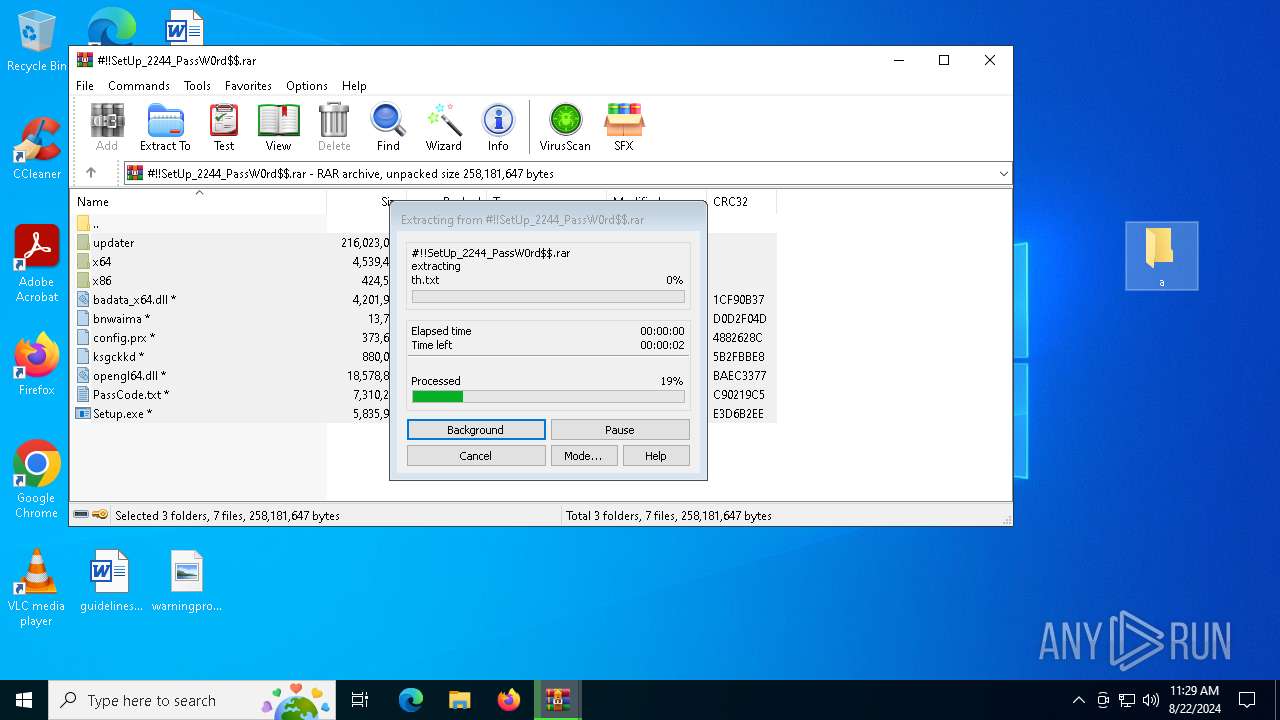Open the Tools menu
Image resolution: width=1280 pixels, height=720 pixels.
197,86
